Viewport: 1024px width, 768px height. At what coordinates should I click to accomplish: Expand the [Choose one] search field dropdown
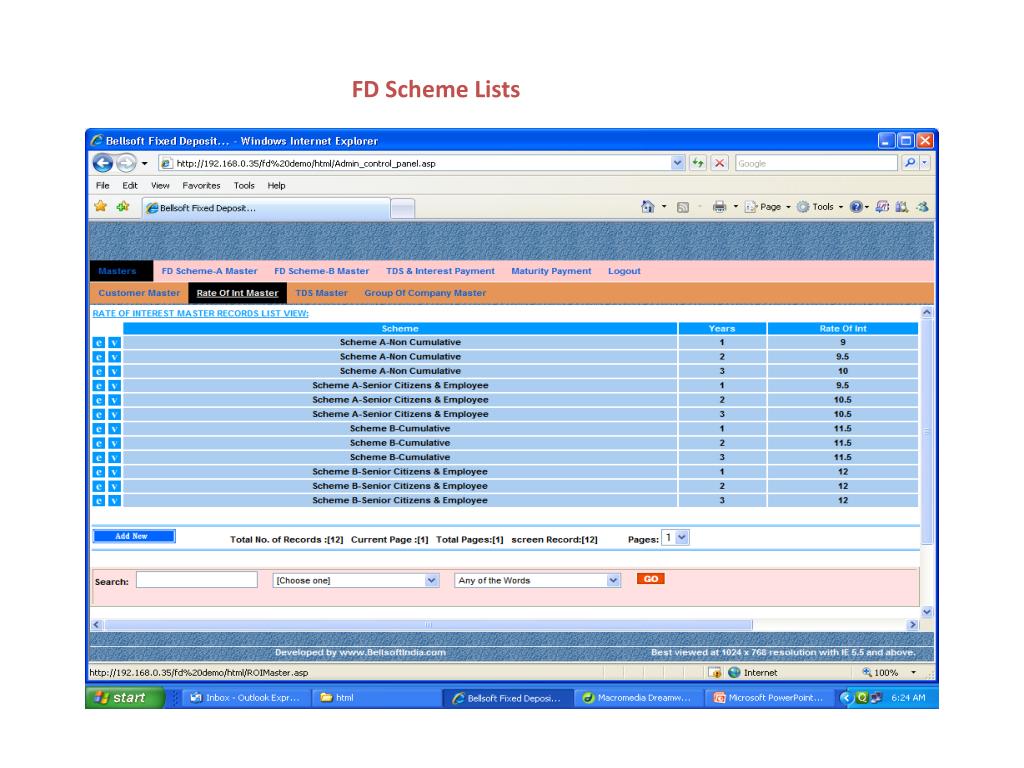click(x=432, y=580)
